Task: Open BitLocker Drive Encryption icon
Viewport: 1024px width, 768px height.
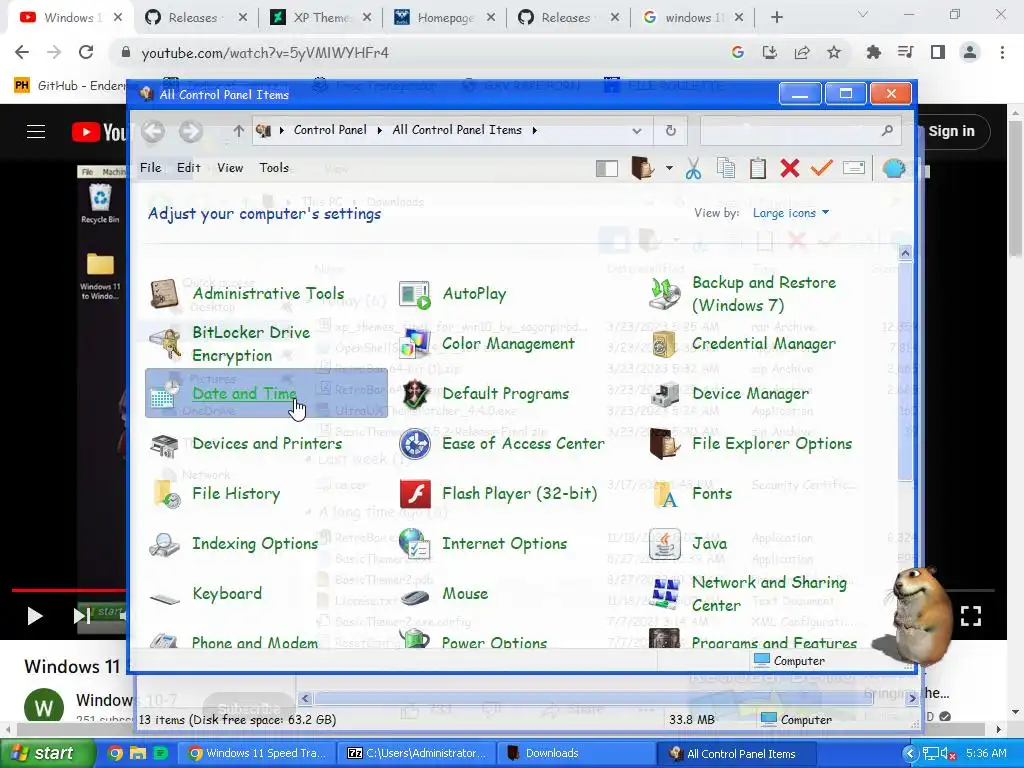Action: point(164,344)
